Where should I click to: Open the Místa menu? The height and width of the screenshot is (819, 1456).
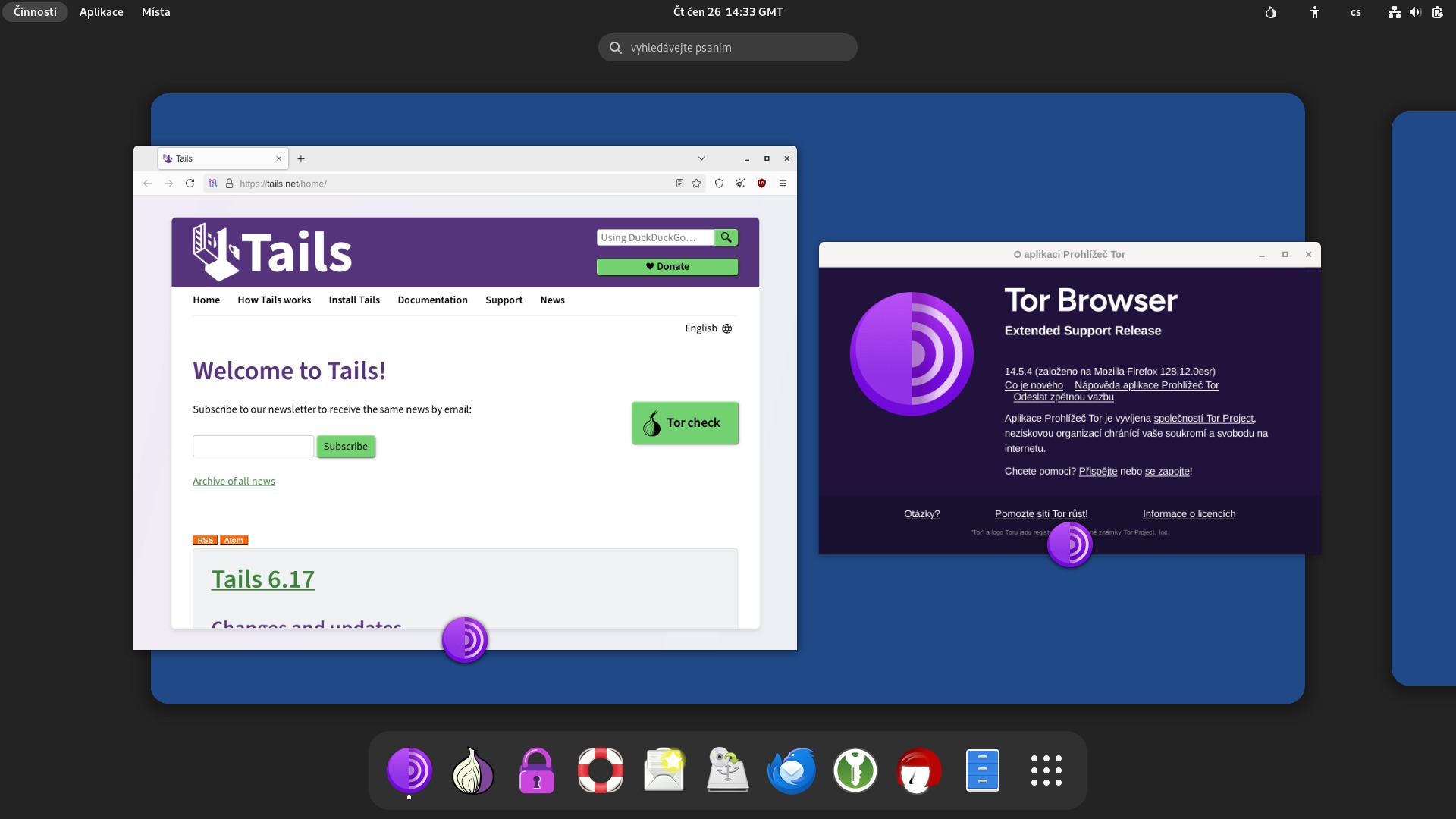(155, 12)
